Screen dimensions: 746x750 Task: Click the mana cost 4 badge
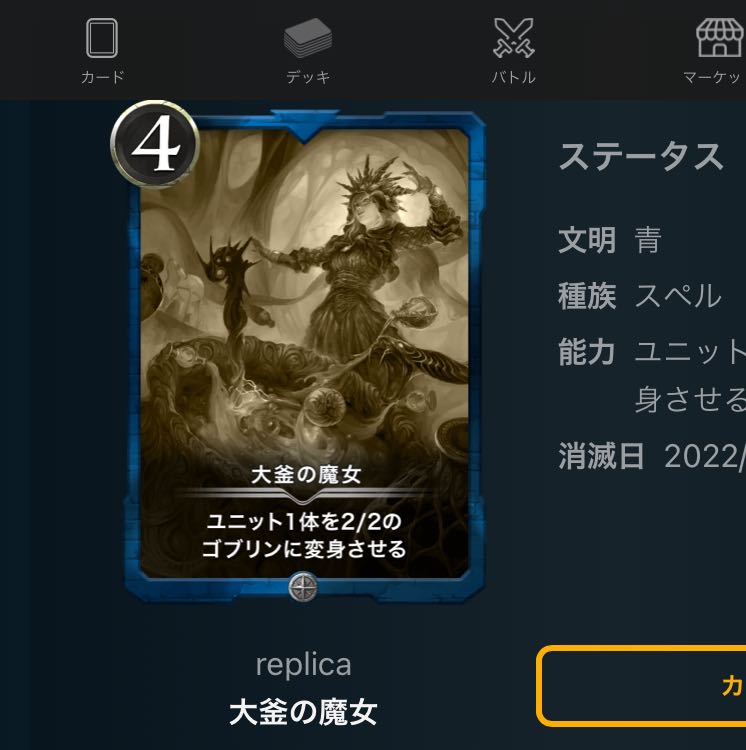154,143
